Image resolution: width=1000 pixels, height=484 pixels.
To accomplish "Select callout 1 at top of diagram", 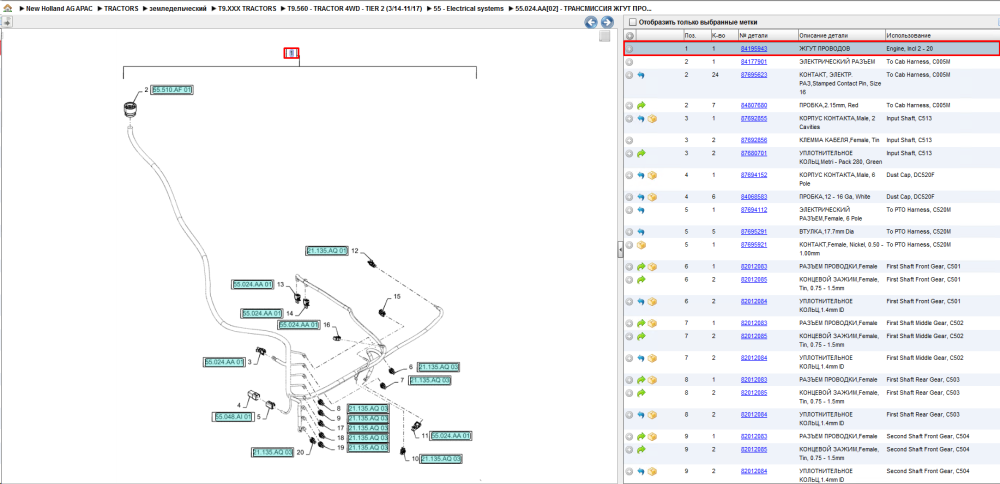I will [291, 54].
